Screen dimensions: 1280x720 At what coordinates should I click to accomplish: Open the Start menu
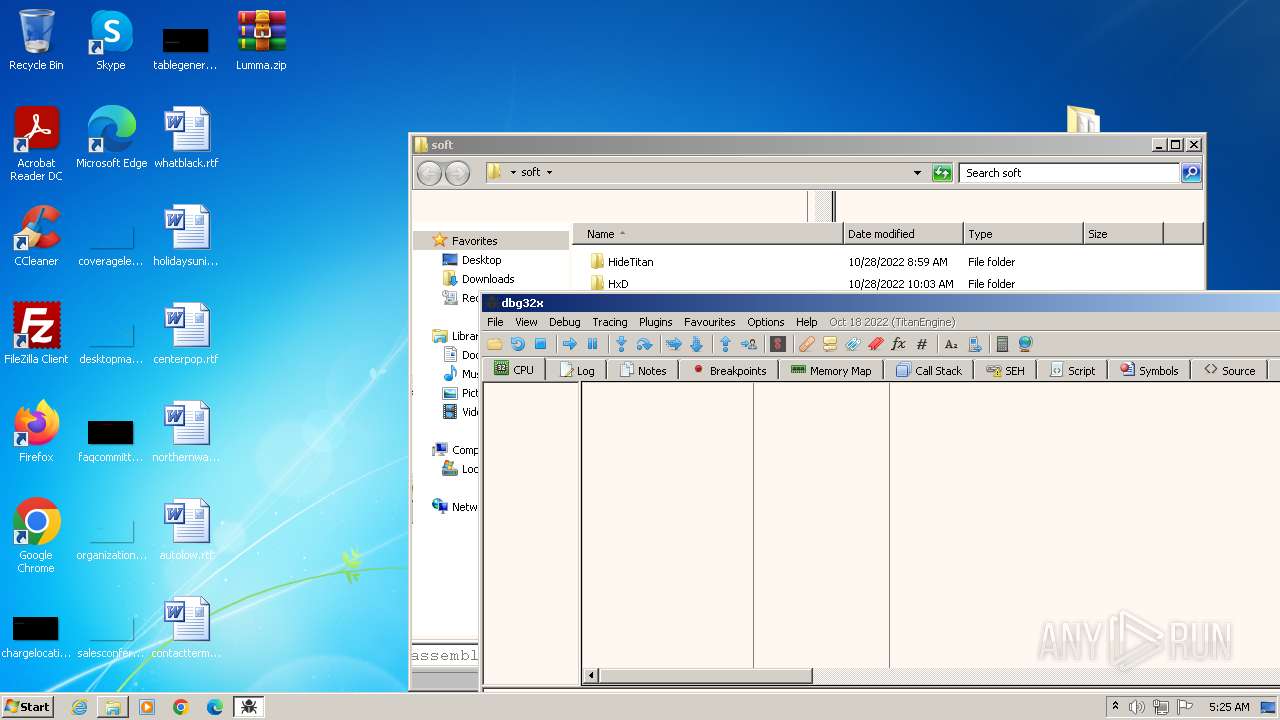point(27,706)
